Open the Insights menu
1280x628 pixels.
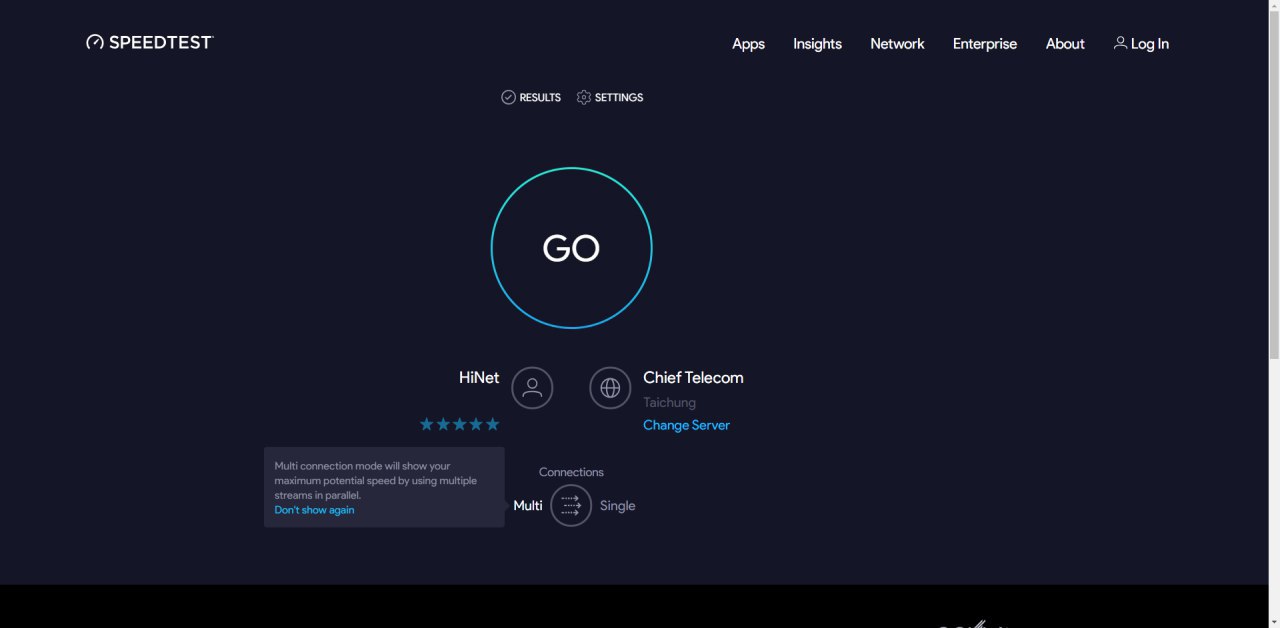(817, 44)
